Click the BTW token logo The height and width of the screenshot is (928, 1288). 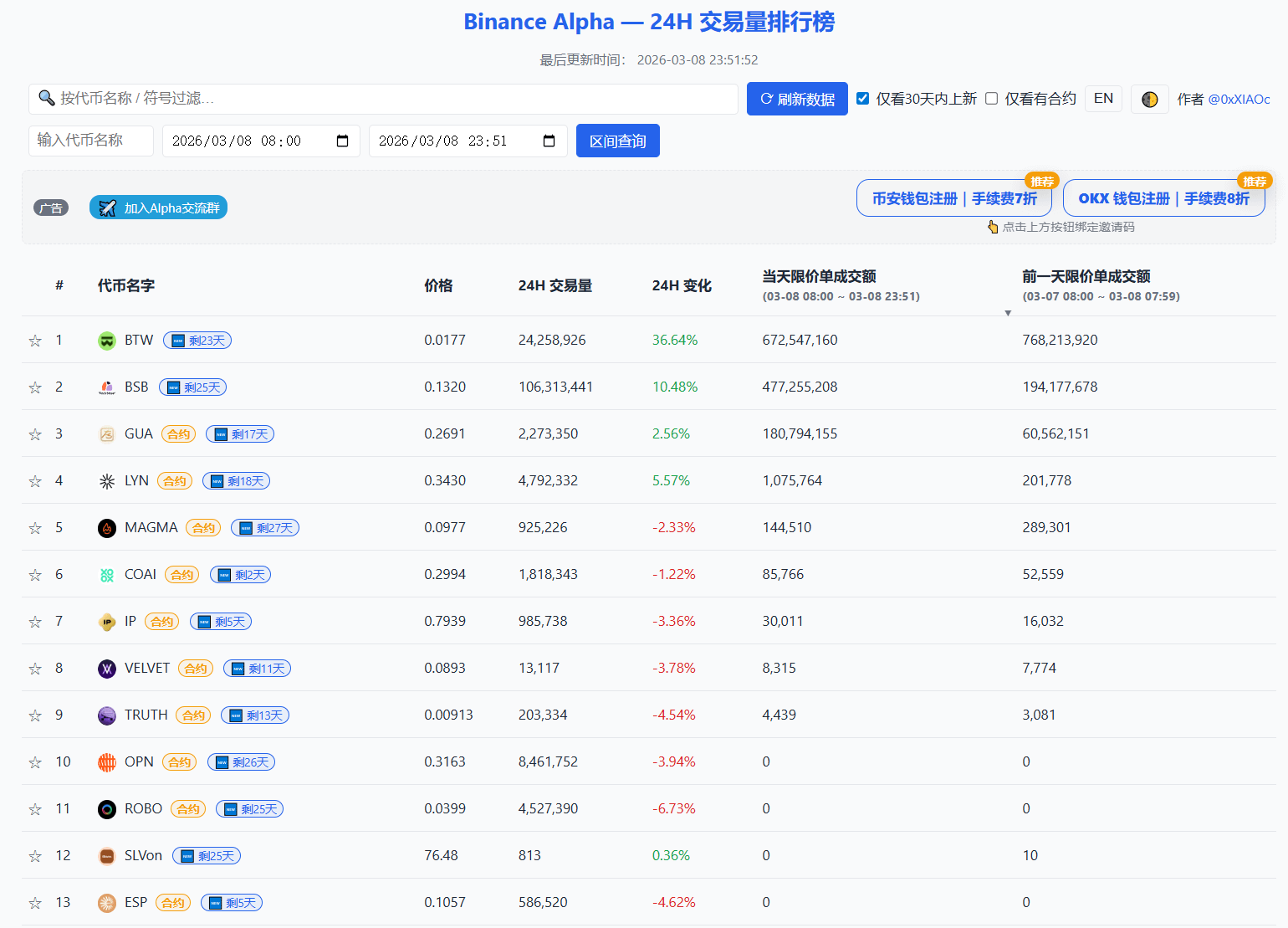click(107, 341)
